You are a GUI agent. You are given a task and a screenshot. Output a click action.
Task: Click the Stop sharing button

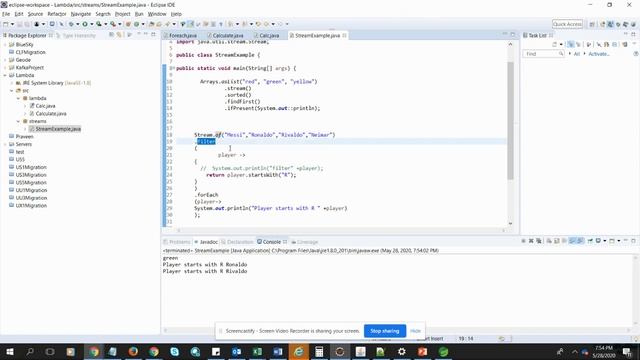point(384,331)
